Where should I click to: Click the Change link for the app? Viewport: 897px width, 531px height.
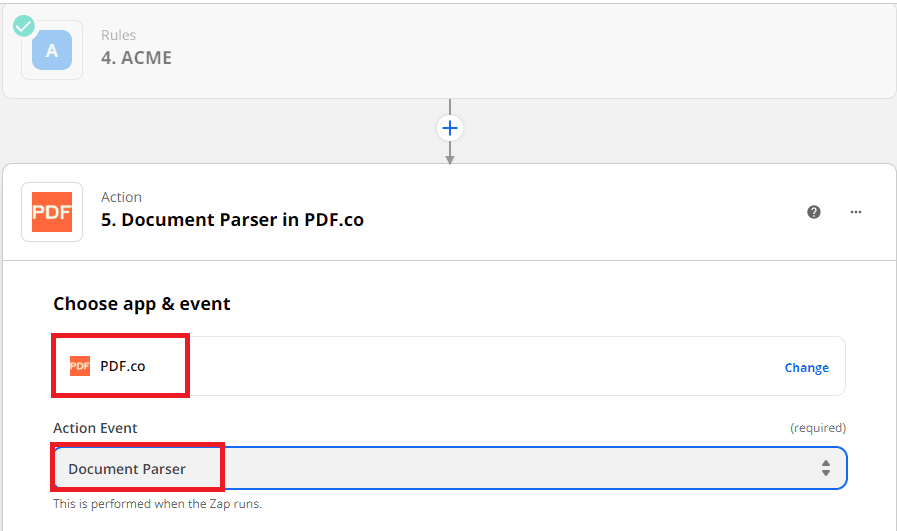(x=806, y=367)
